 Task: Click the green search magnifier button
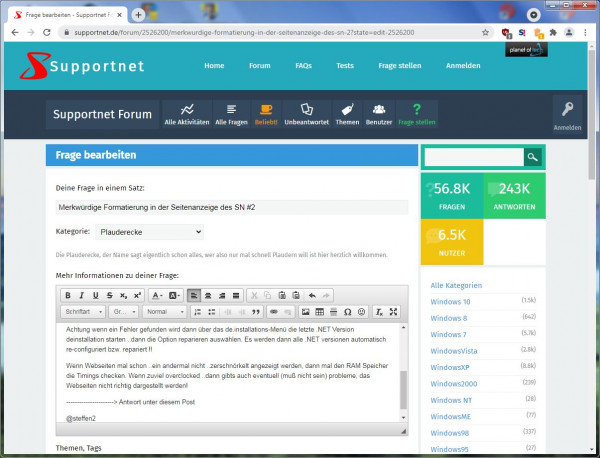[x=533, y=157]
